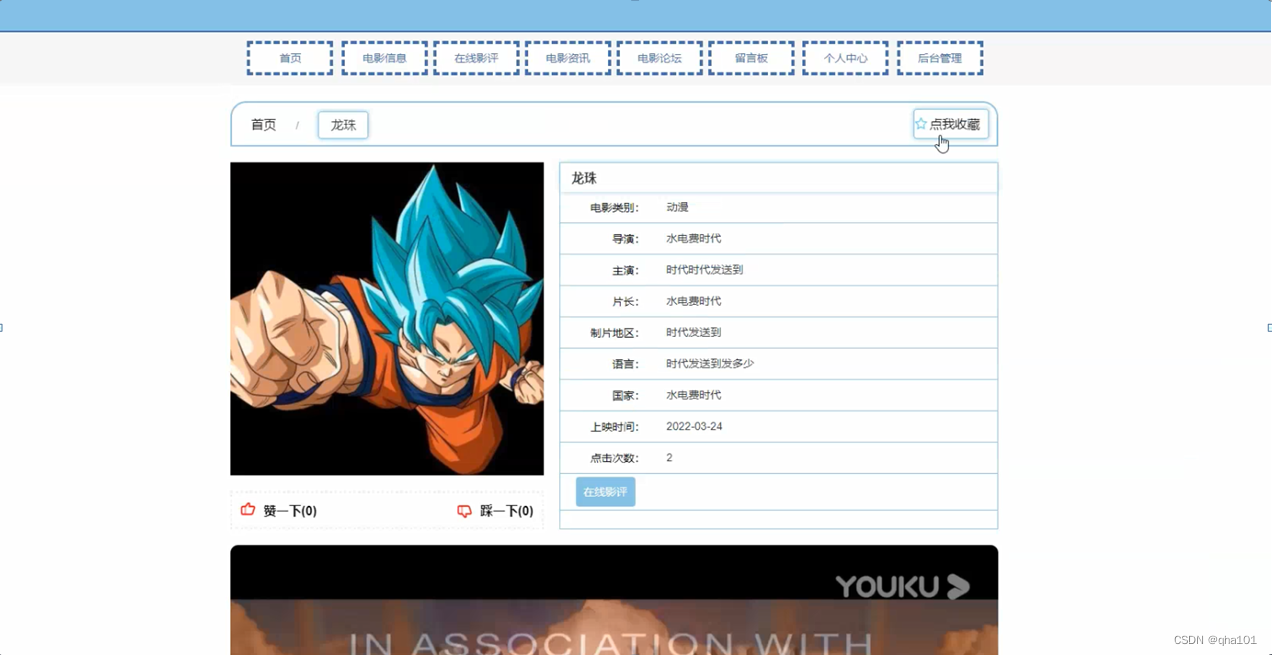The width and height of the screenshot is (1272, 655).
Task: Open the 电影信息 navigation item
Action: [384, 58]
